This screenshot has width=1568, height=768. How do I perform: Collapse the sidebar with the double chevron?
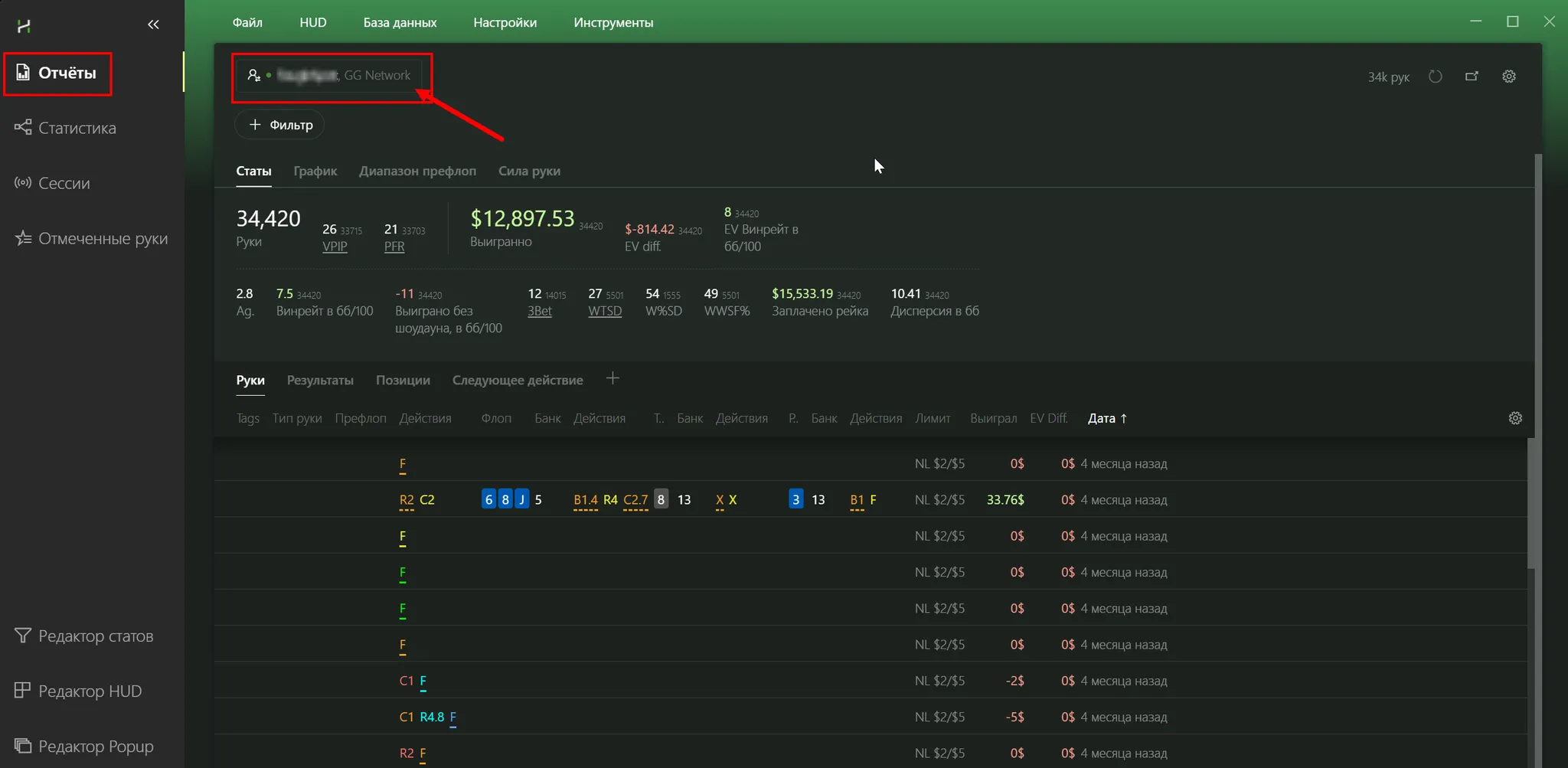(x=153, y=25)
